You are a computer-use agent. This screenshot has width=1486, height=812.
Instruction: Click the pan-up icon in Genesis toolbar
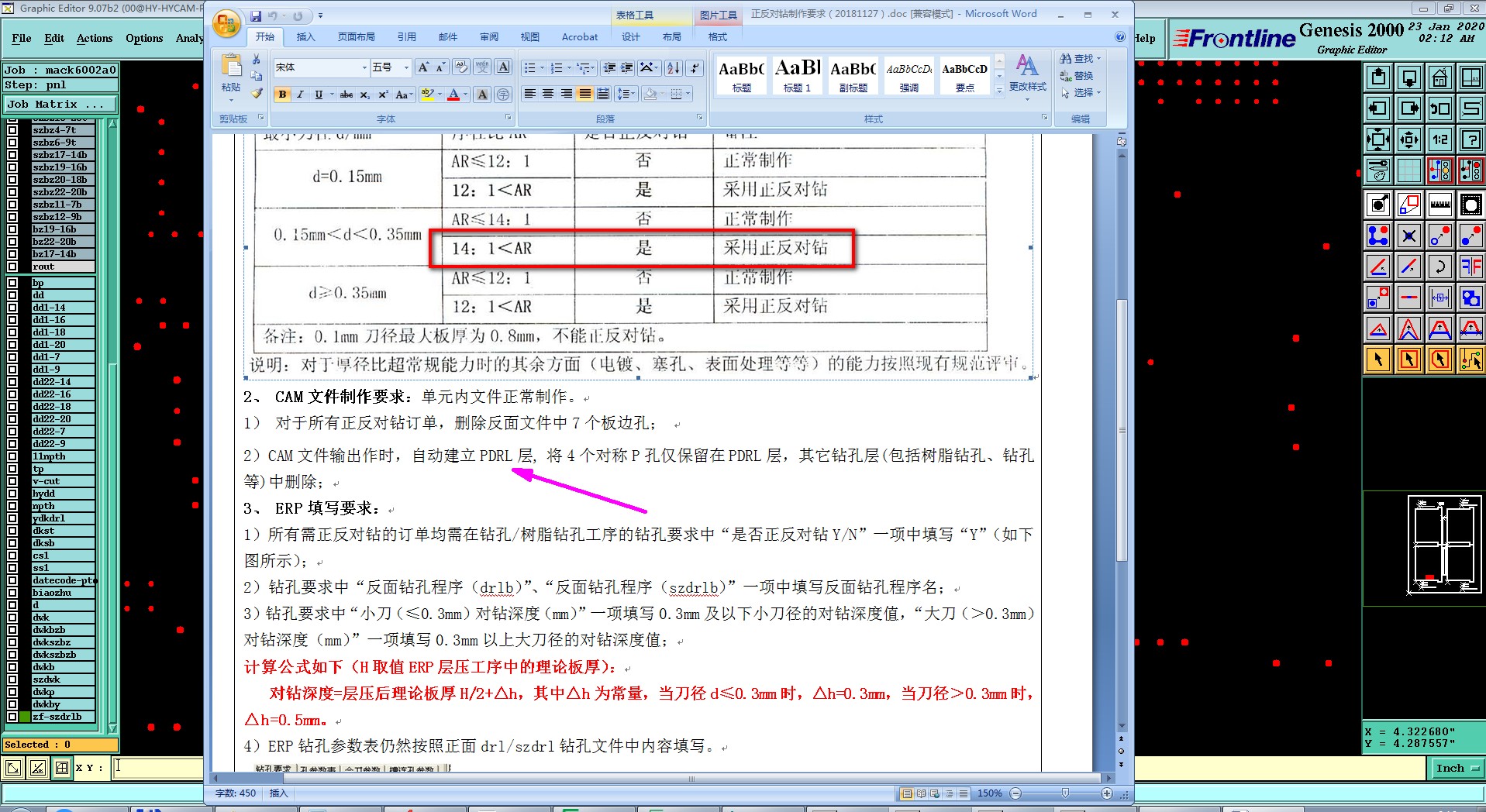(x=1378, y=77)
